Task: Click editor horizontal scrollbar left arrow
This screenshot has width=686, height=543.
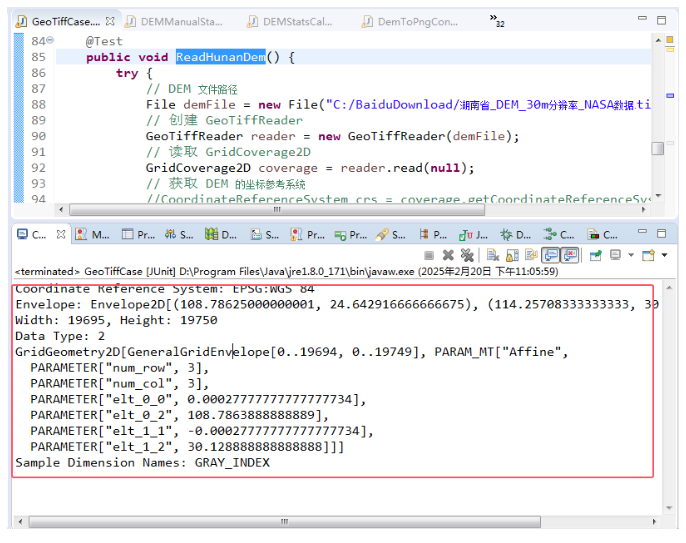Action: click(x=61, y=210)
